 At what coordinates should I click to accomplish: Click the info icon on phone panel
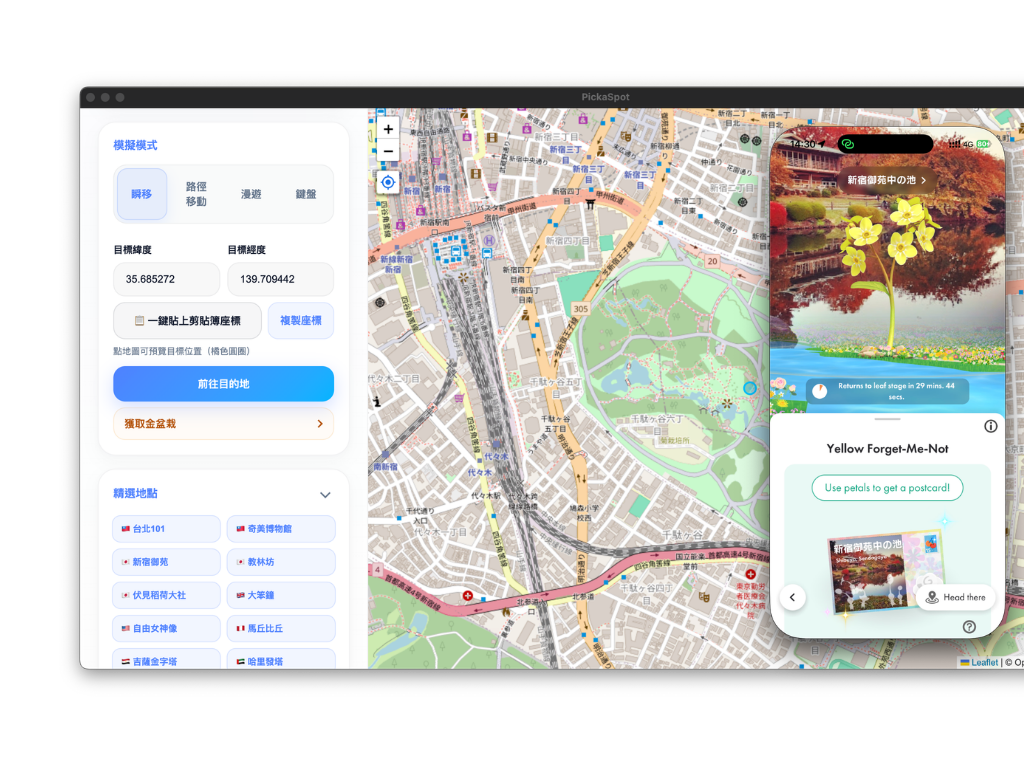pos(991,426)
